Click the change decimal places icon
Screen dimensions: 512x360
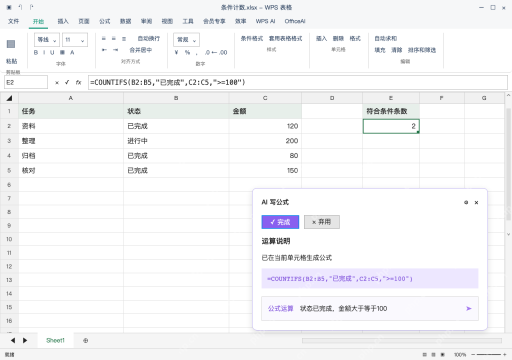click(216, 52)
